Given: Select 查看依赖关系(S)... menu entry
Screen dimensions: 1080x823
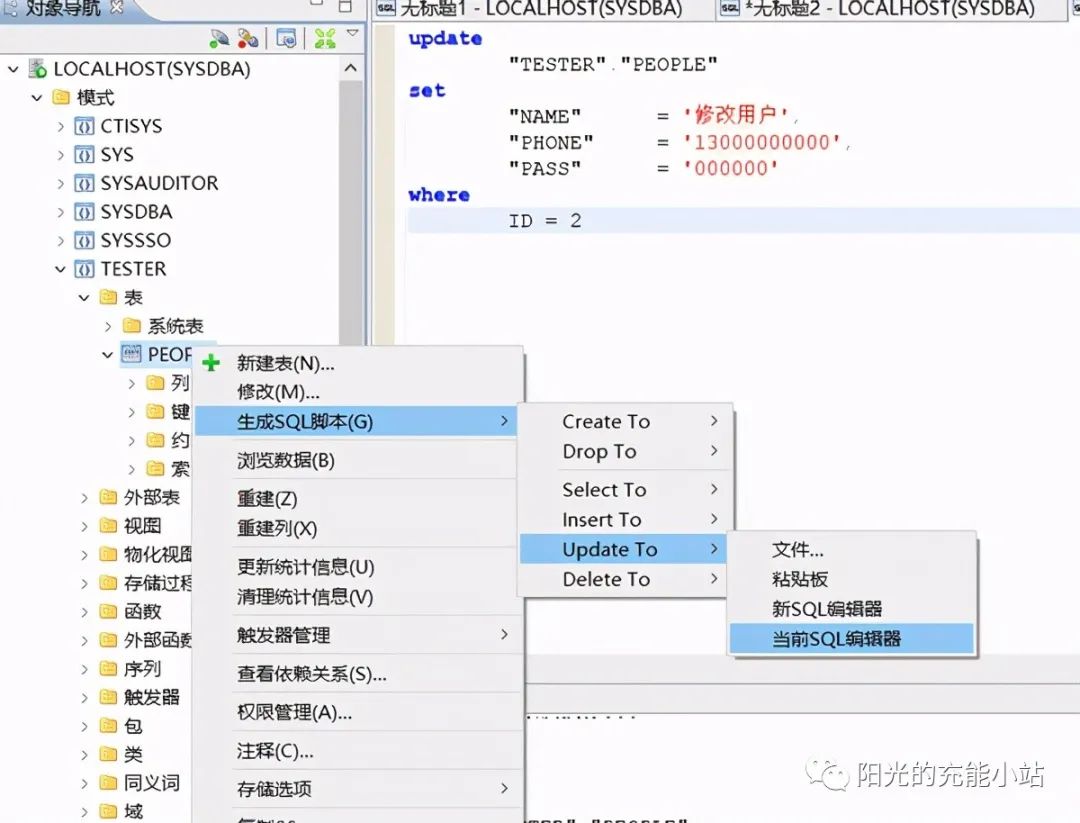Looking at the screenshot, I should click(x=355, y=673).
